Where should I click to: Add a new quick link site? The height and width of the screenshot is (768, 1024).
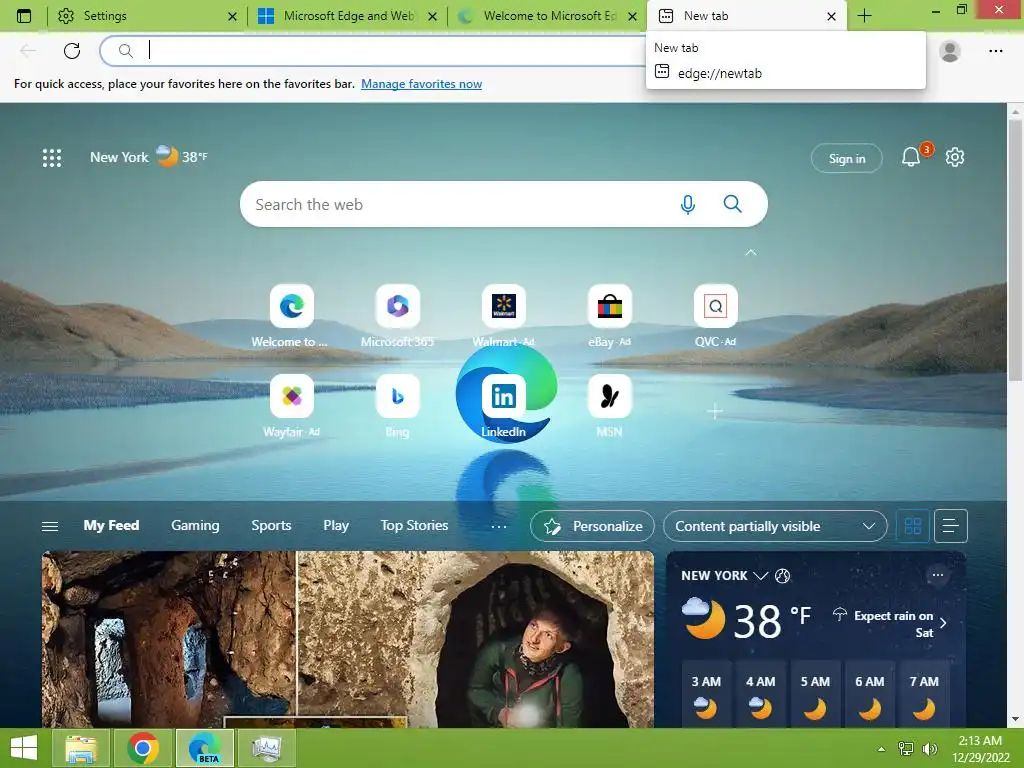[x=715, y=411]
